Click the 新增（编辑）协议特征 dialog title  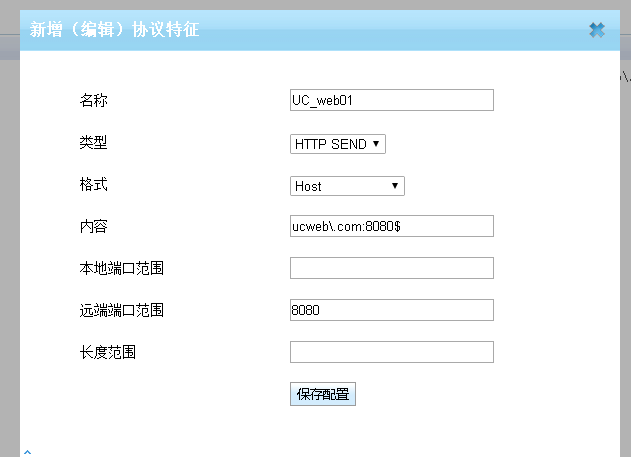(x=114, y=30)
